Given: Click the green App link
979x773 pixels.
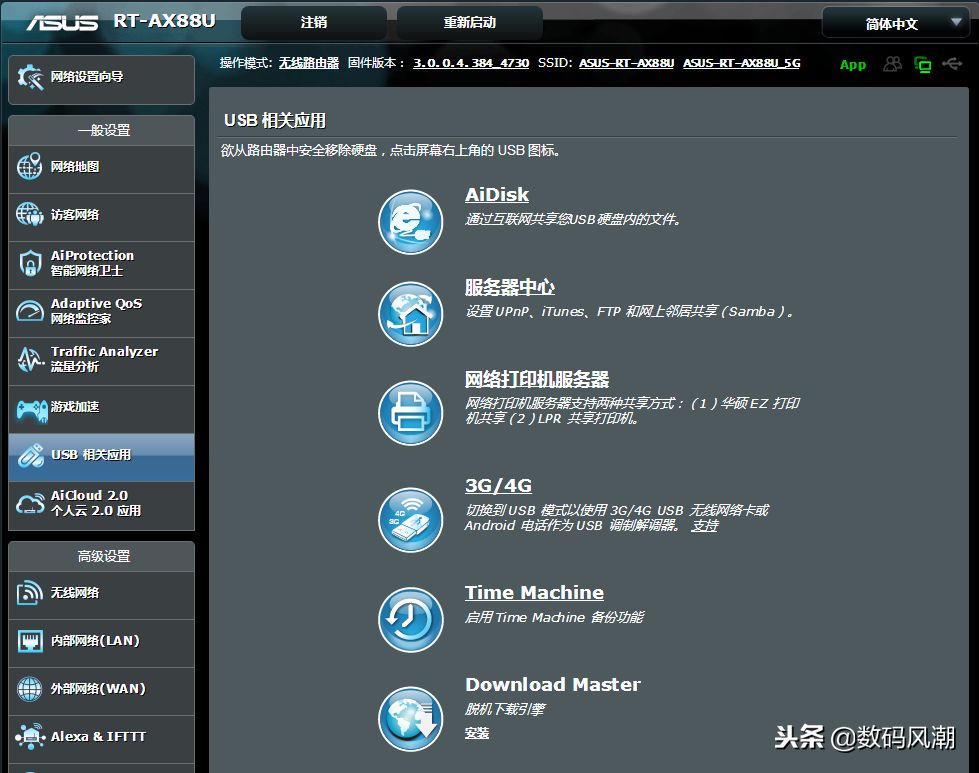Looking at the screenshot, I should tap(853, 65).
